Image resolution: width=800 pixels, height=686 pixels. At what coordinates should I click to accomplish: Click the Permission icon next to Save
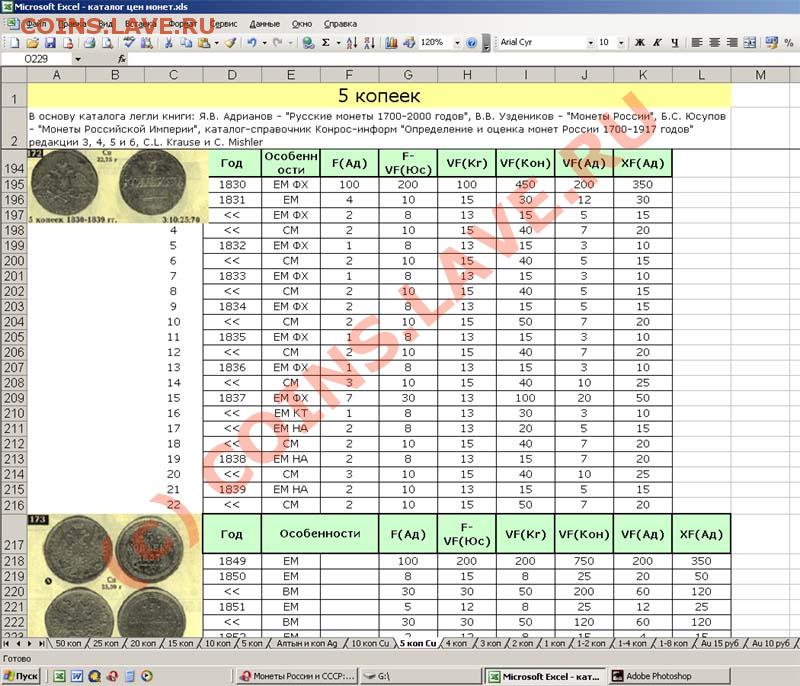[x=68, y=43]
